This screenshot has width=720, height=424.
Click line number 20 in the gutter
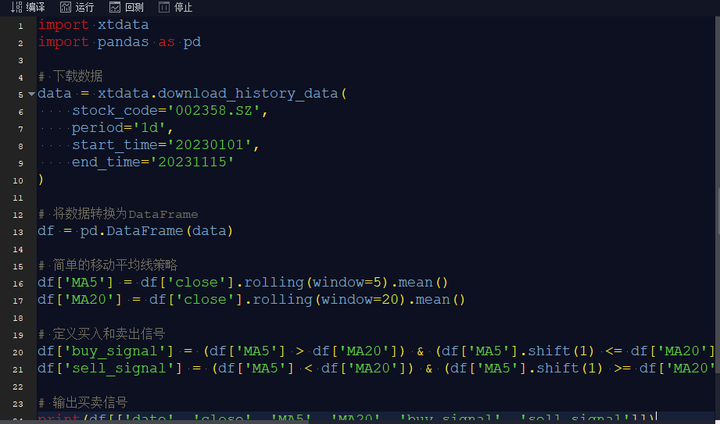tap(18, 352)
